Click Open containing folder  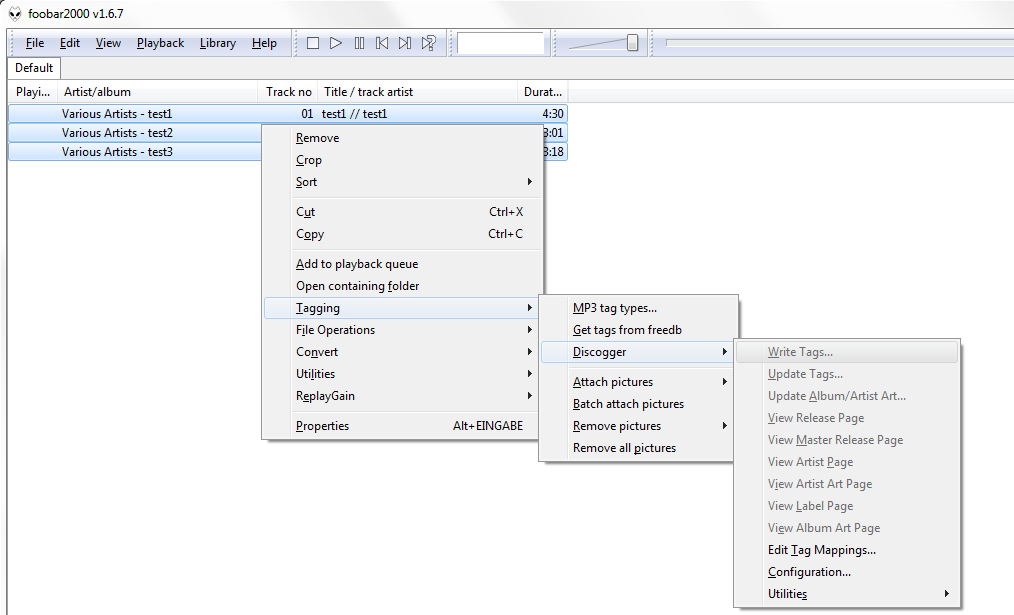tap(401, 286)
